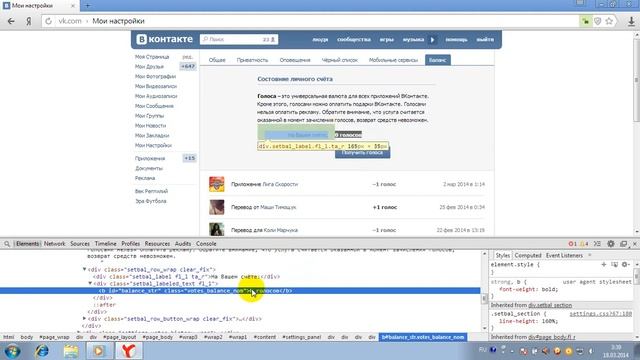Image resolution: width=640 pixels, height=360 pixels.
Task: Collapse the setbal_row_wrap div node
Action: [x=84, y=269]
